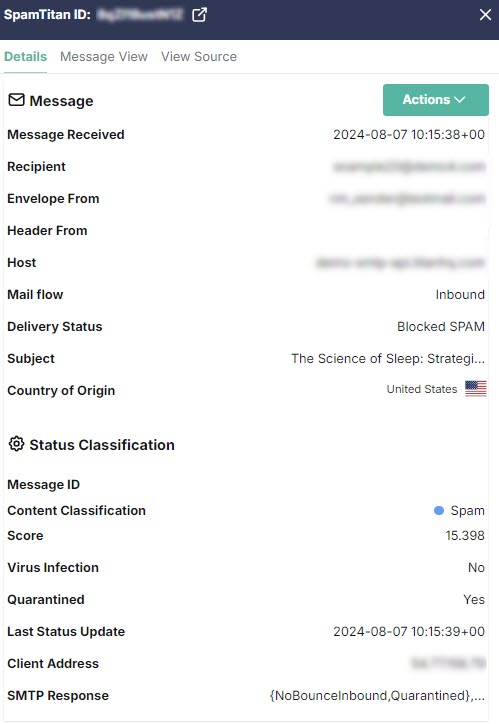Image resolution: width=499 pixels, height=724 pixels.
Task: Click the blurred Recipient email address
Action: [x=409, y=166]
